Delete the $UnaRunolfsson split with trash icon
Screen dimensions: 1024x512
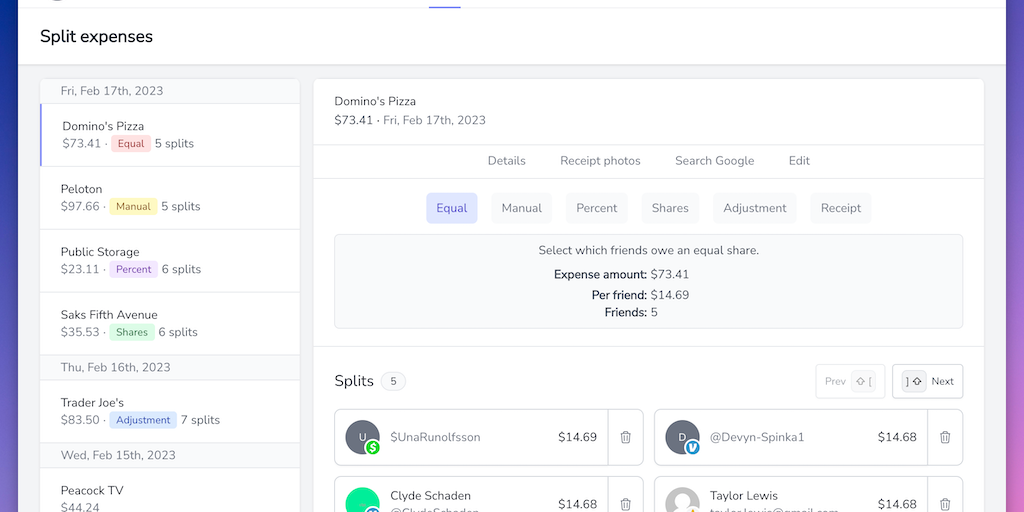(x=626, y=437)
